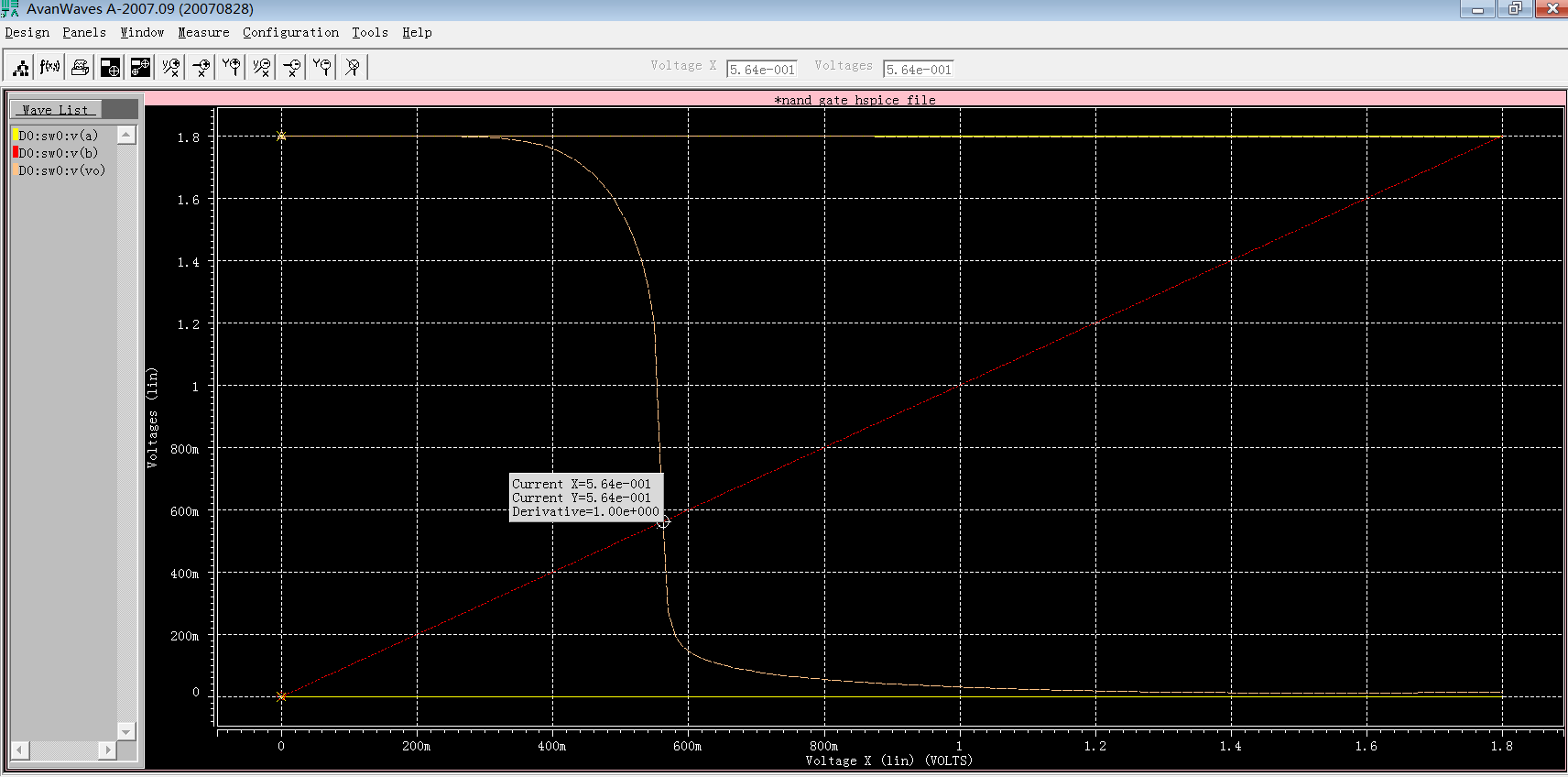Image resolution: width=1568 pixels, height=777 pixels.
Task: Click the "Voltages (lin)" Y-axis label
Action: coord(152,418)
